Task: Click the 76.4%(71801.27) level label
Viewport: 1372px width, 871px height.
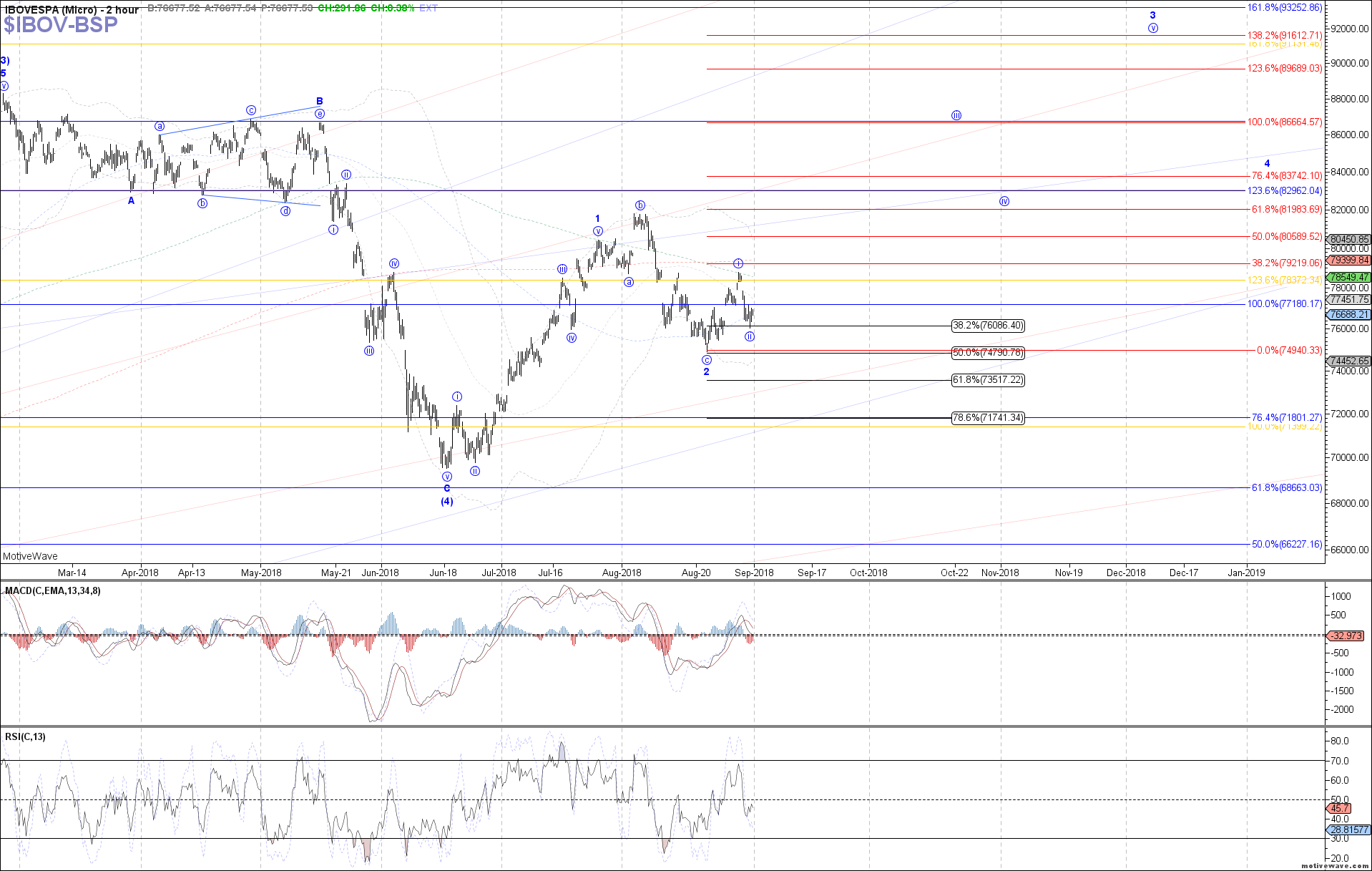Action: tap(1287, 417)
